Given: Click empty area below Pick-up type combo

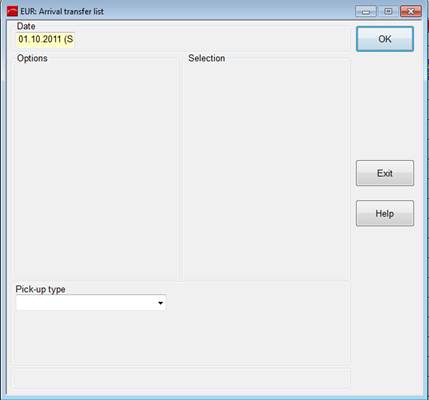Looking at the screenshot, I should tap(182, 336).
